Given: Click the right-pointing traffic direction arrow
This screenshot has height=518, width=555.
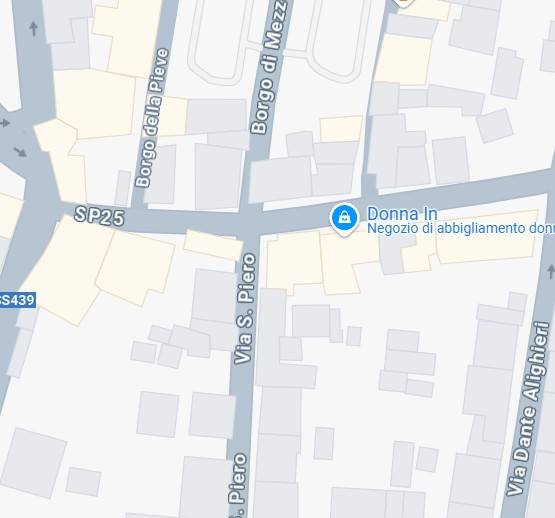Looking at the screenshot, I should (x=5, y=123).
